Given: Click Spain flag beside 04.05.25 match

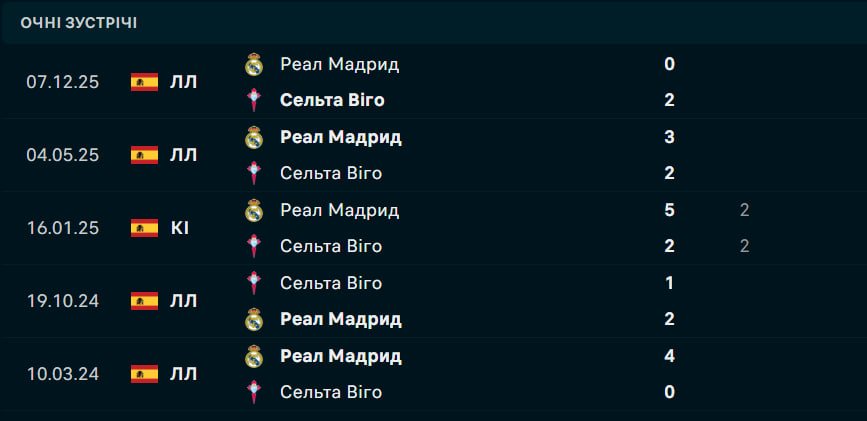Looking at the screenshot, I should click(x=144, y=155).
